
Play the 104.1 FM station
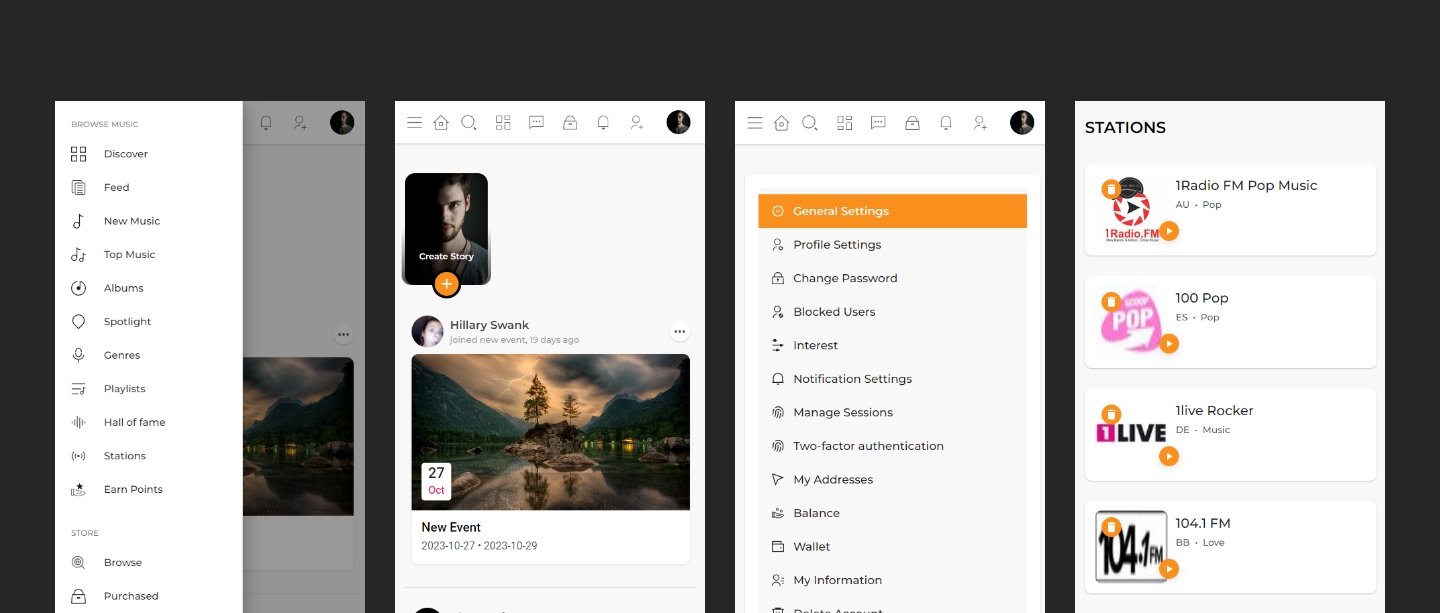(x=1169, y=569)
